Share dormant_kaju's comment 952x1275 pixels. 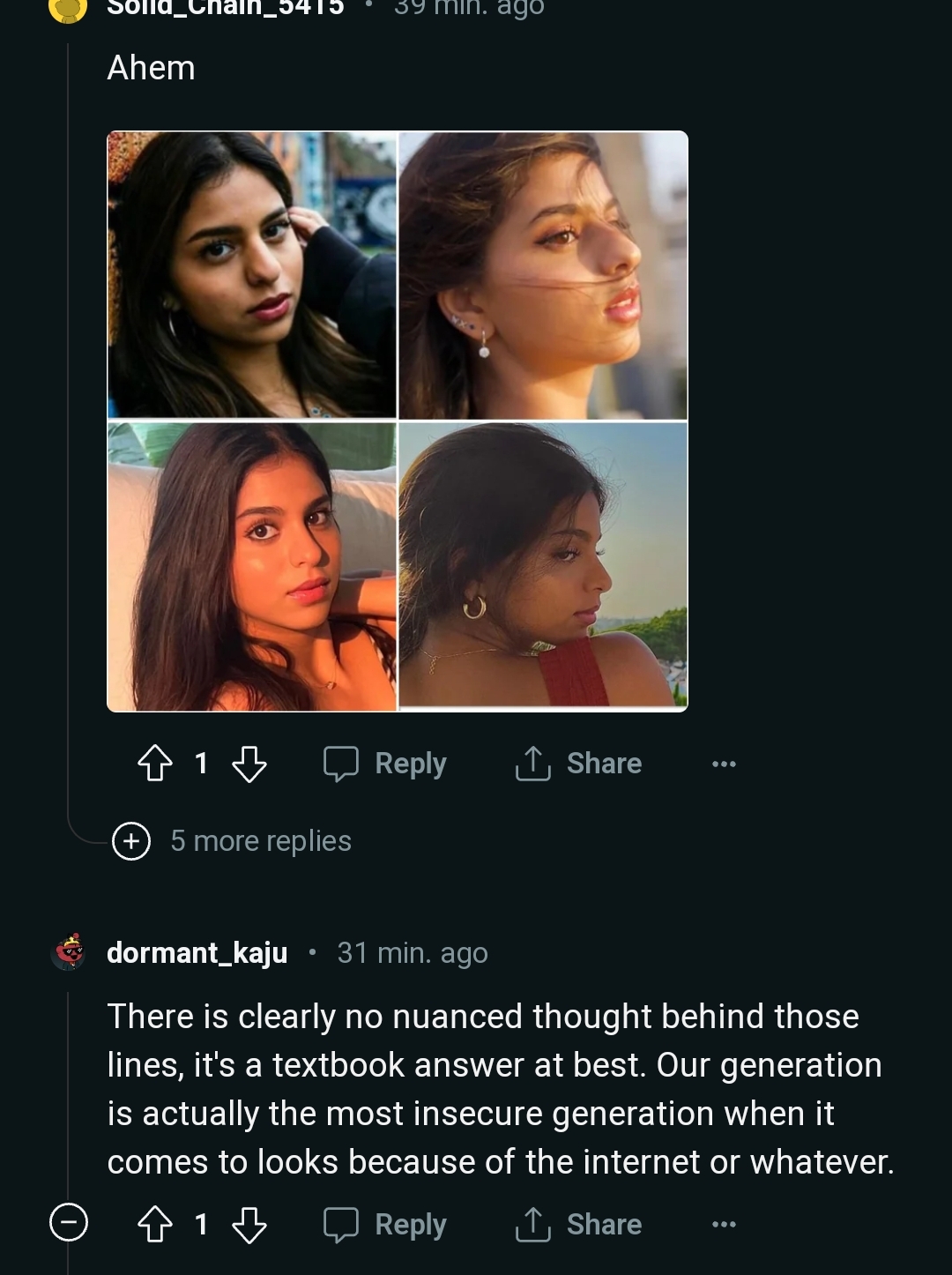pos(578,1225)
